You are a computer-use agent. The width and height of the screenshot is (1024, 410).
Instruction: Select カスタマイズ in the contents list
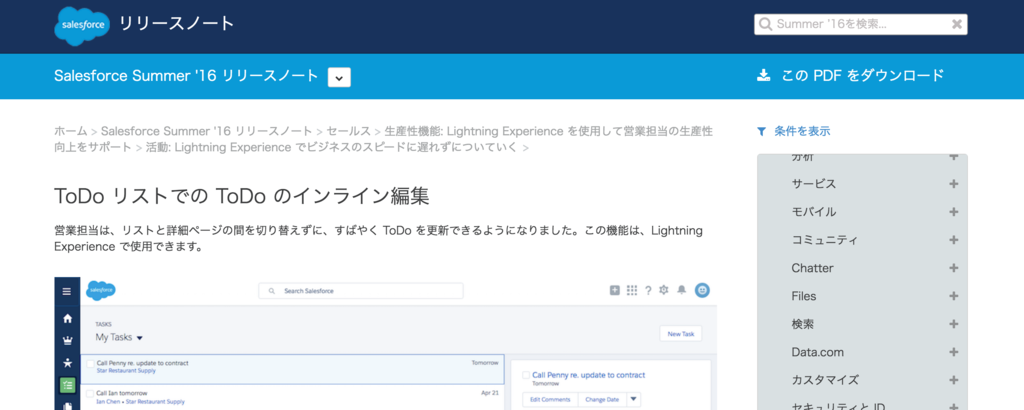click(x=825, y=380)
